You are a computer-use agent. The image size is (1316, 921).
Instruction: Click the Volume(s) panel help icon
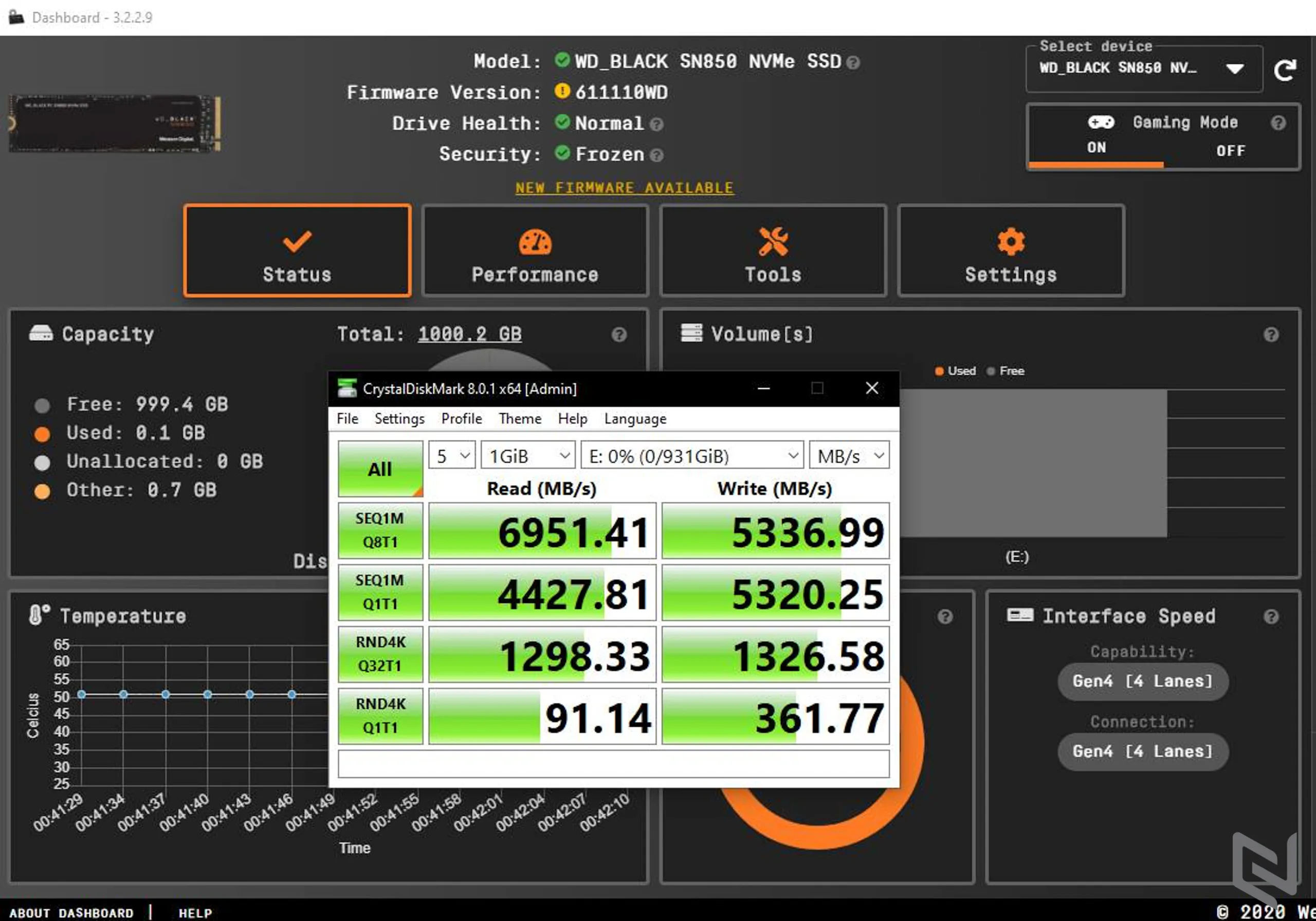[x=1271, y=335]
